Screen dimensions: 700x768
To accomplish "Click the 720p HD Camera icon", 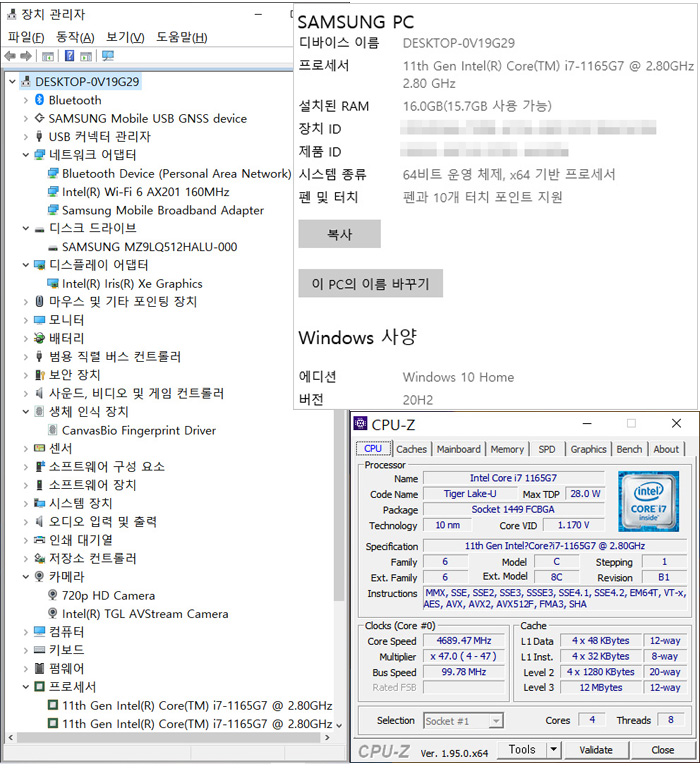I will click(52, 595).
